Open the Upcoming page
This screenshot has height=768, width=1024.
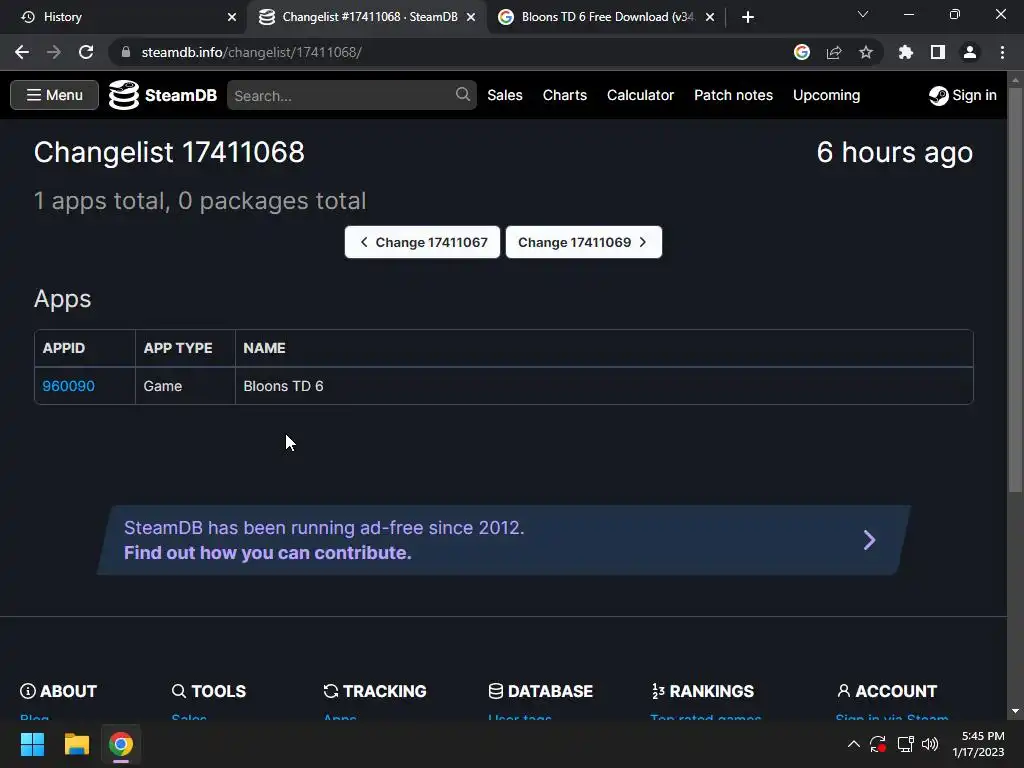826,95
